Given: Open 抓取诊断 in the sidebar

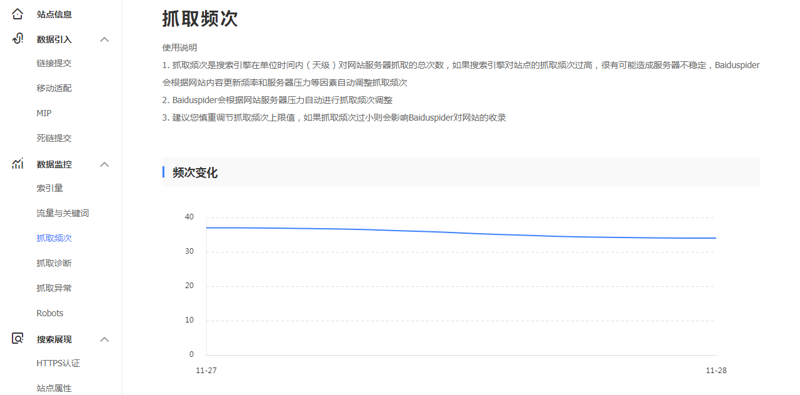Looking at the screenshot, I should pos(54,263).
